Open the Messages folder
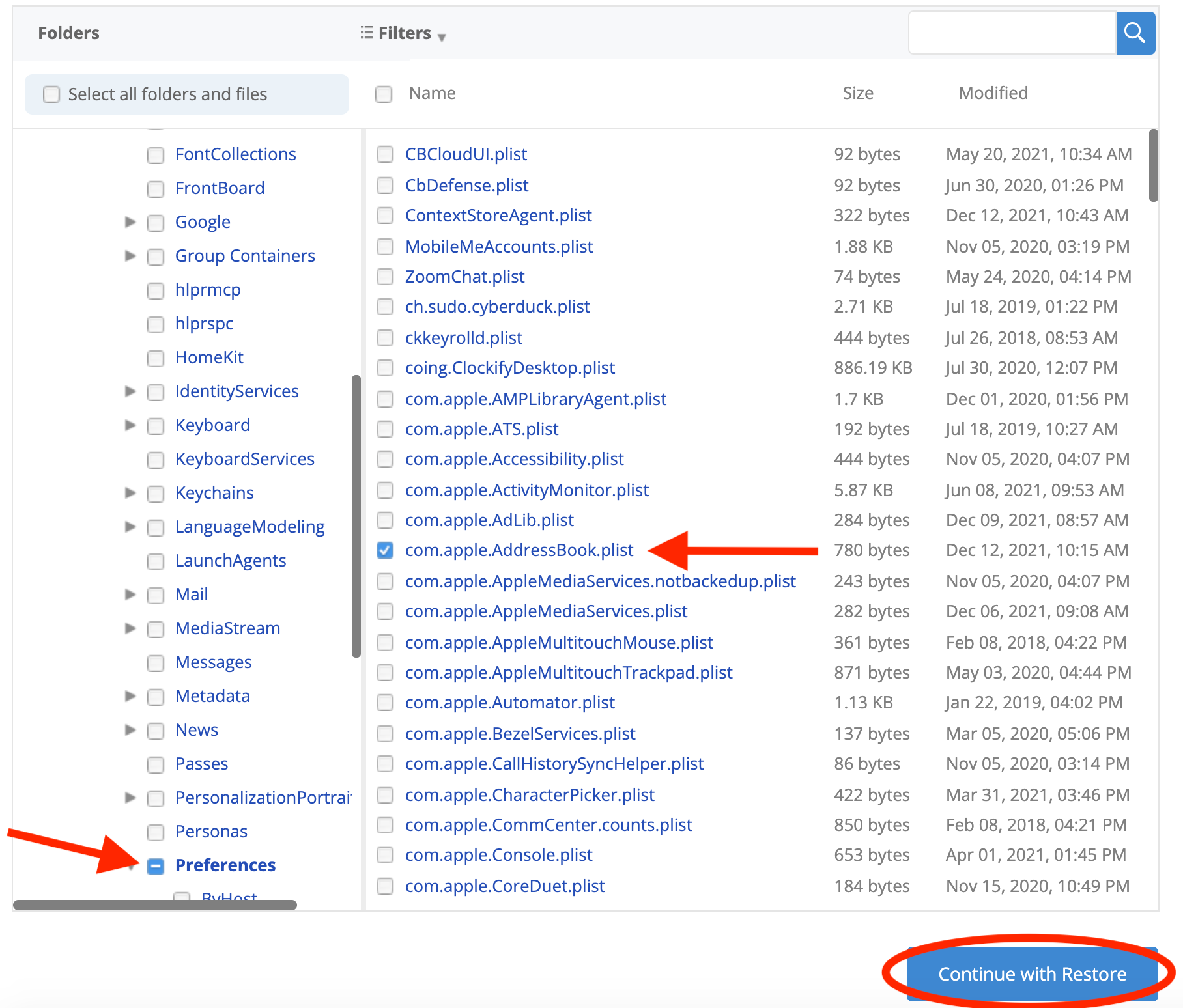 (214, 662)
